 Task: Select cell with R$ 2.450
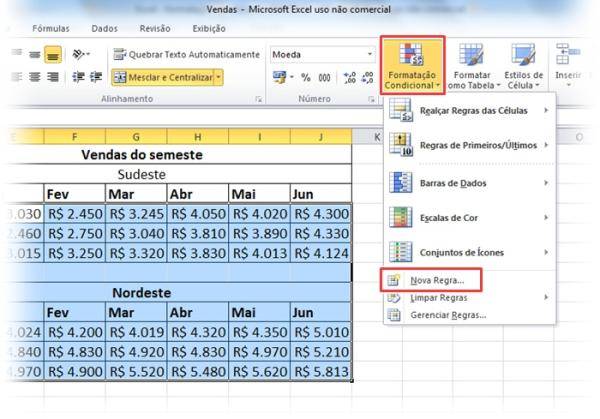[x=75, y=214]
